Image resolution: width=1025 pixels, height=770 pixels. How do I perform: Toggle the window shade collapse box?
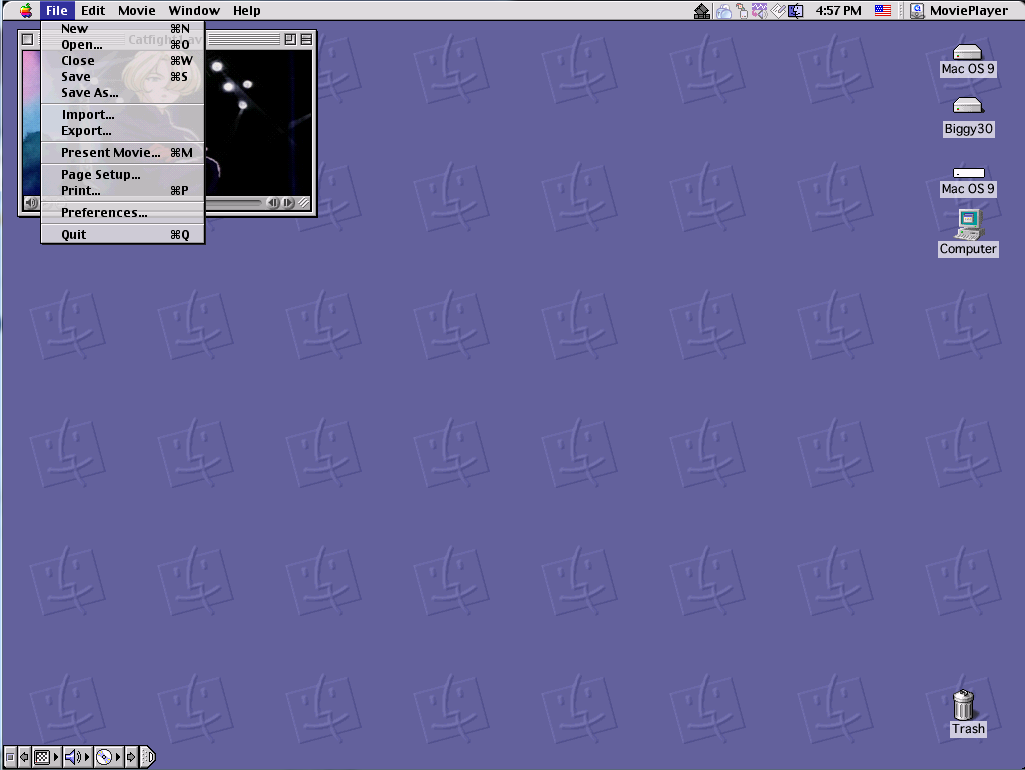(x=306, y=39)
